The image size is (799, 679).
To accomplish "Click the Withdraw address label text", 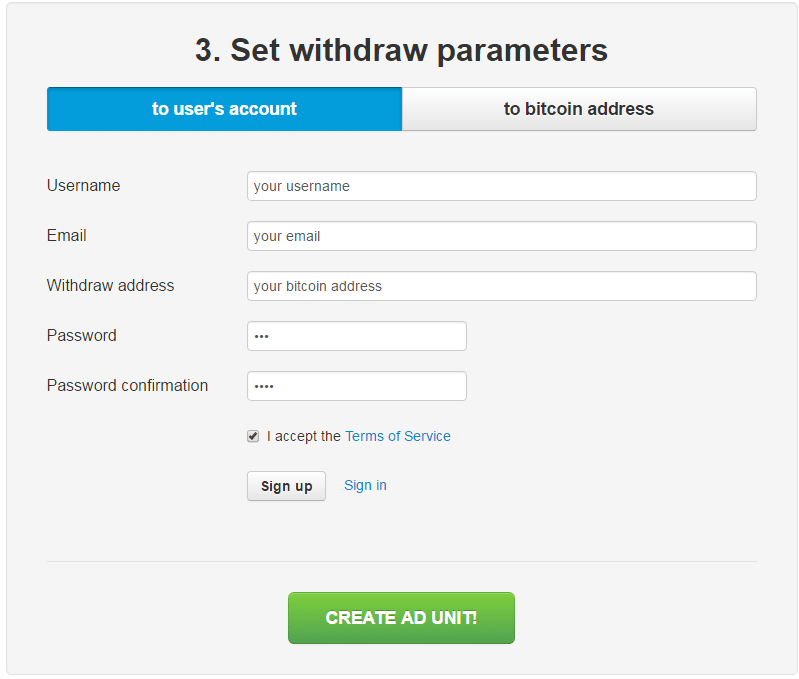I will click(x=110, y=286).
